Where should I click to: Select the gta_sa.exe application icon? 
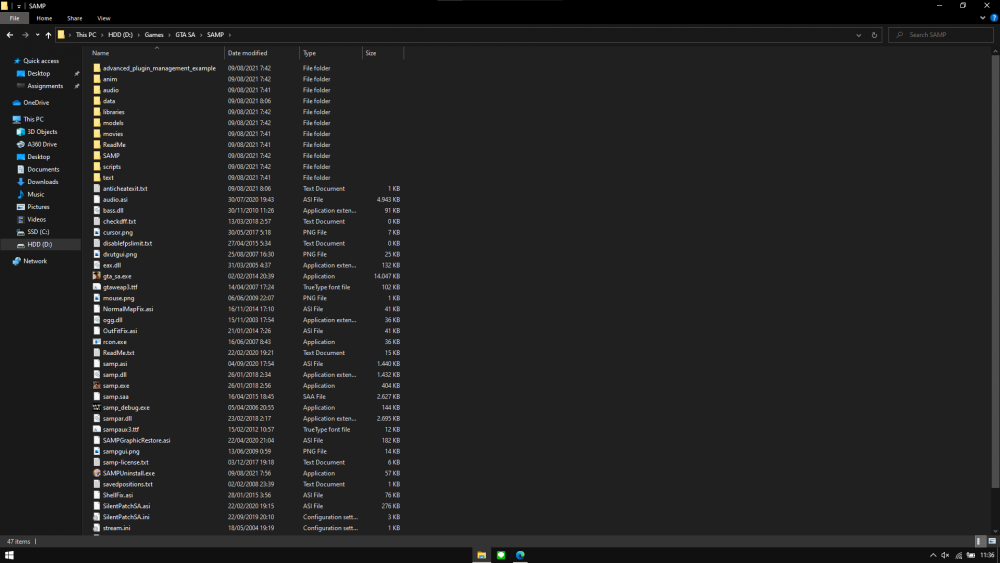[x=97, y=276]
